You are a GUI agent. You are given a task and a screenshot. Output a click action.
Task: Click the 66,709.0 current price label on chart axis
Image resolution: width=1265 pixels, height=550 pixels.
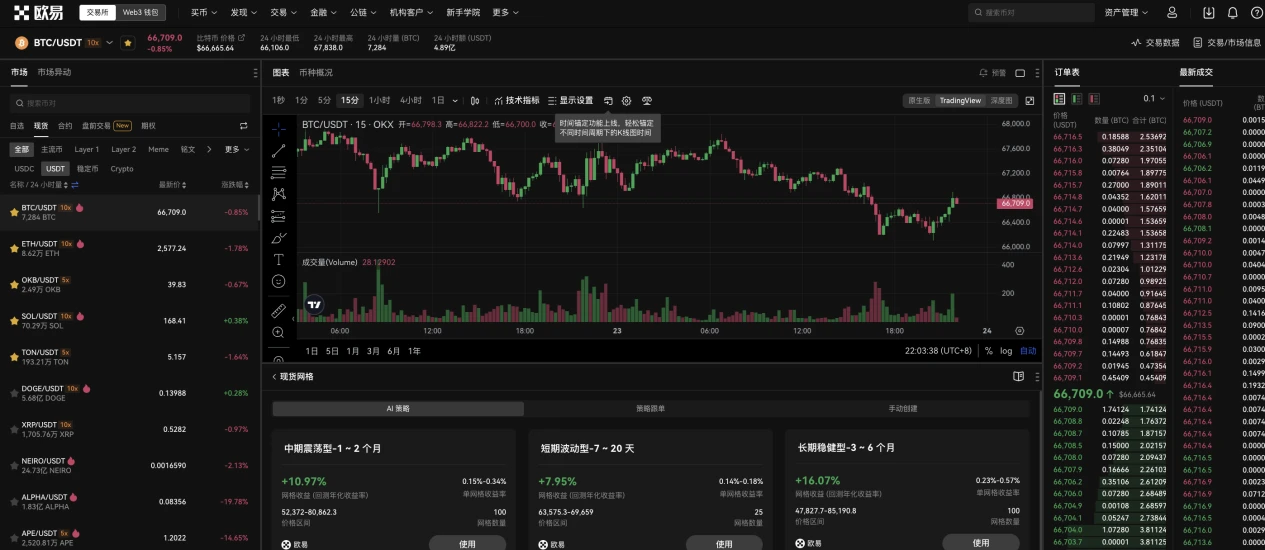(1014, 203)
